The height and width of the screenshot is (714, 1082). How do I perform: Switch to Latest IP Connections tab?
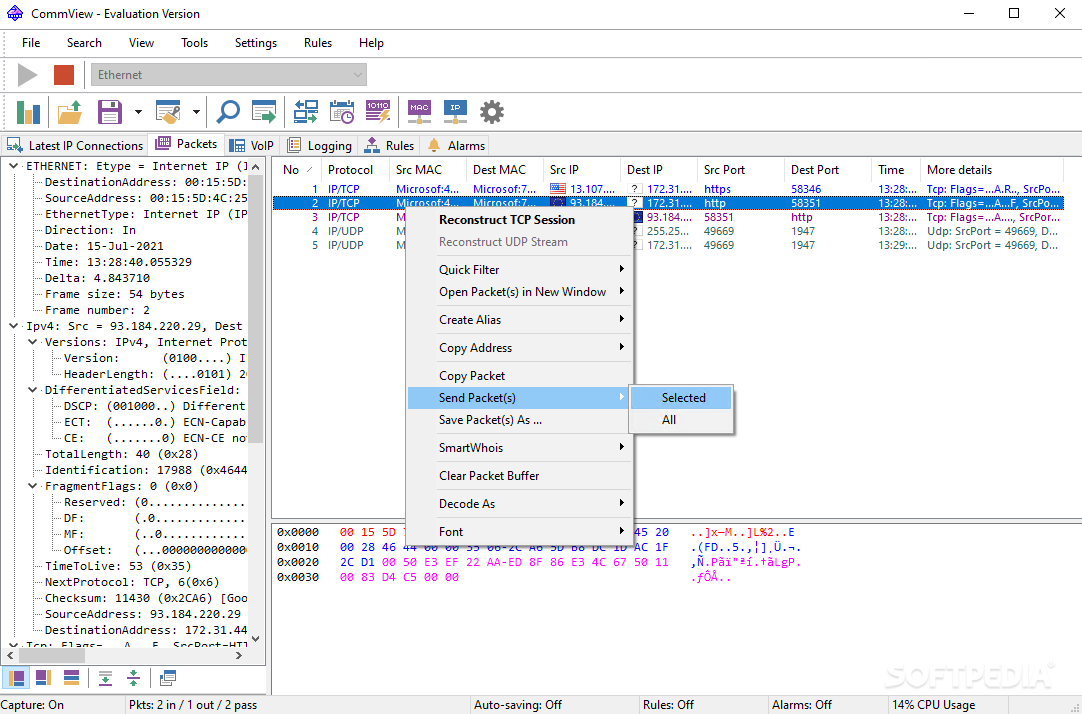coord(75,146)
